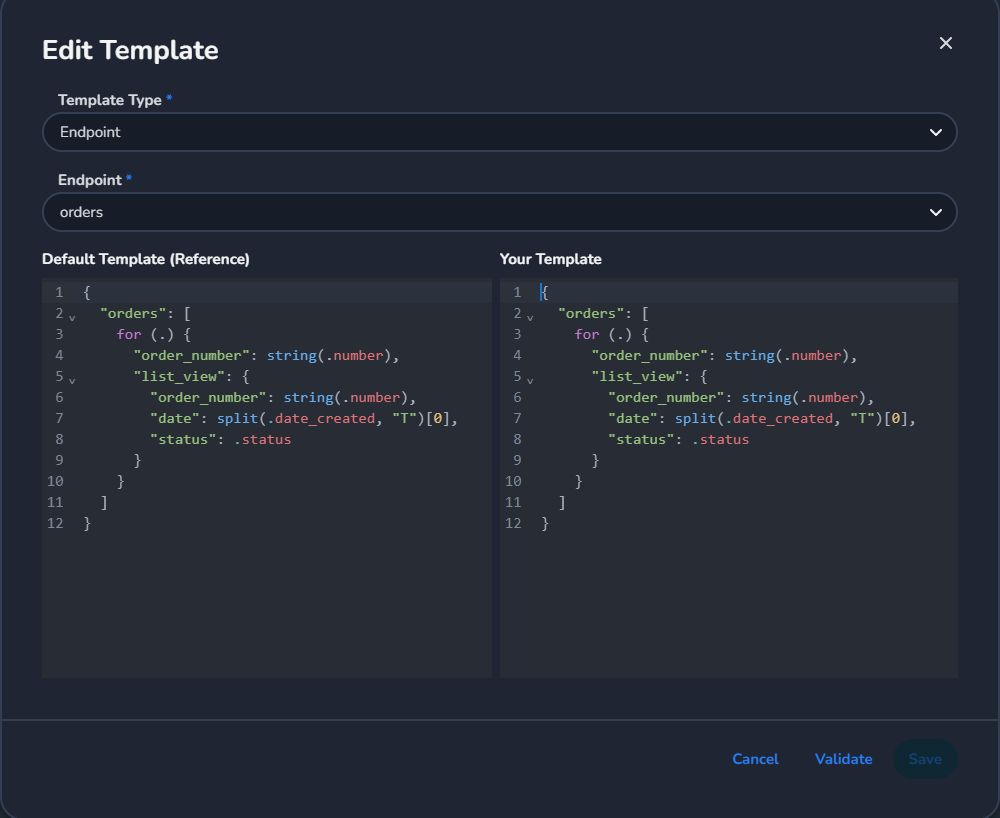The height and width of the screenshot is (818, 1000).
Task: Click the empty area of Your Template editor
Action: tap(728, 606)
